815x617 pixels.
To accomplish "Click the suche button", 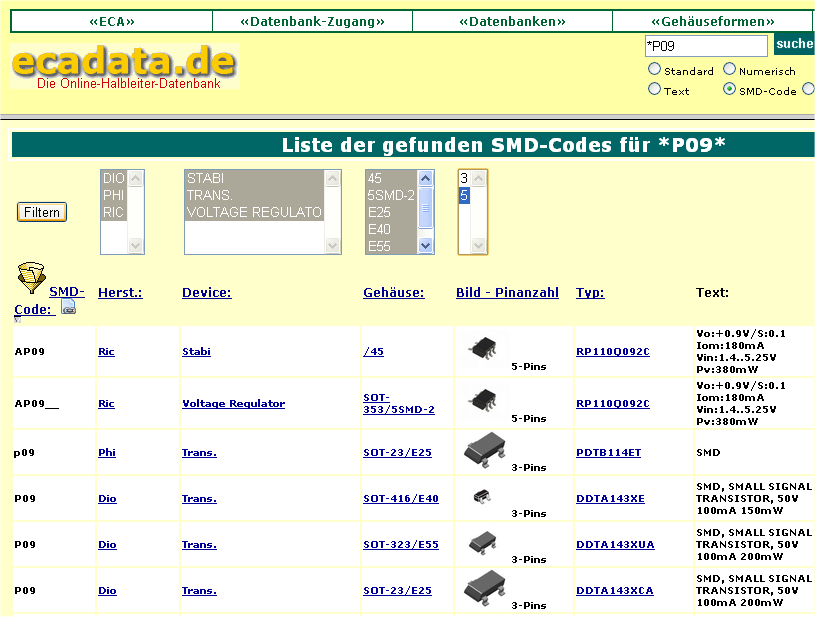I will pyautogui.click(x=794, y=44).
